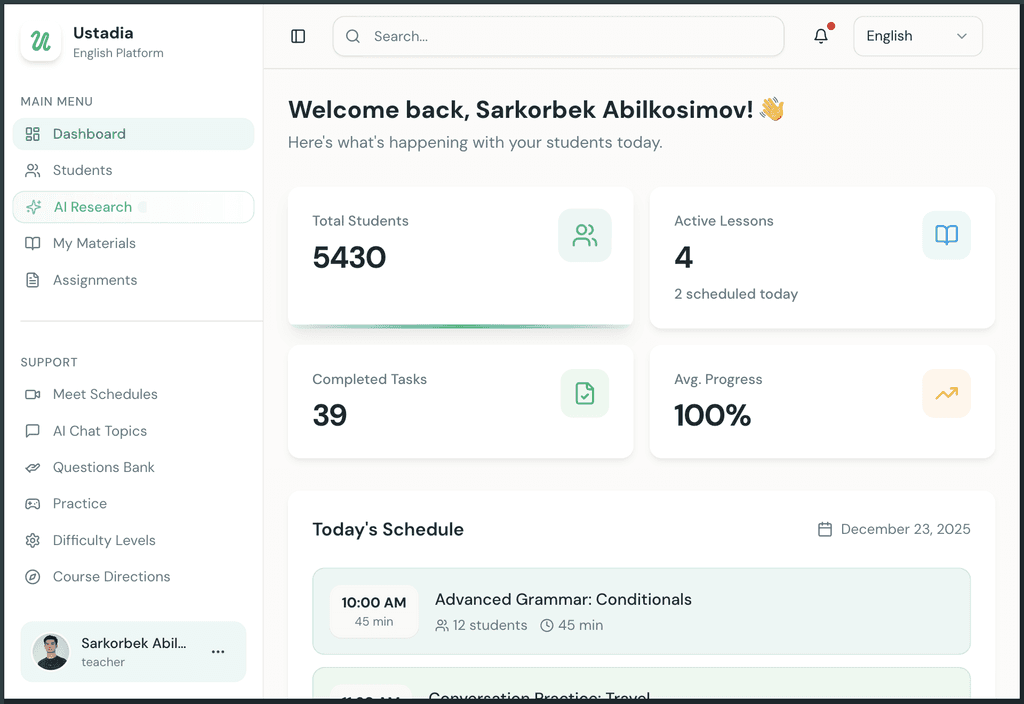
Task: Open the English language dropdown
Action: pyautogui.click(x=918, y=37)
